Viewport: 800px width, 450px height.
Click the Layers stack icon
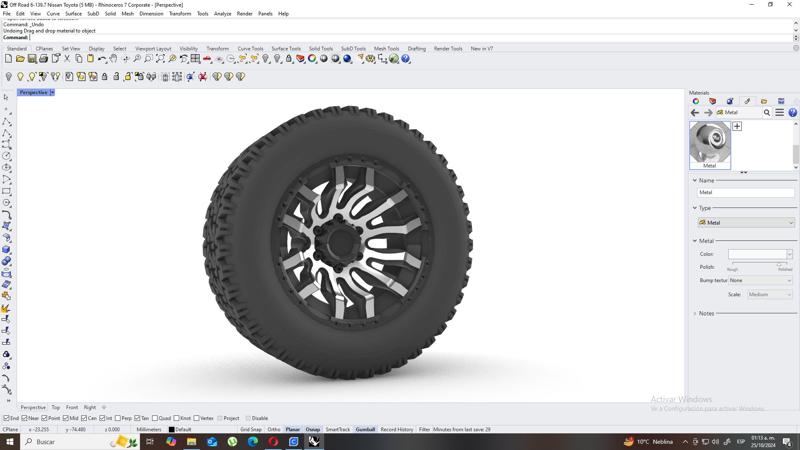point(300,59)
